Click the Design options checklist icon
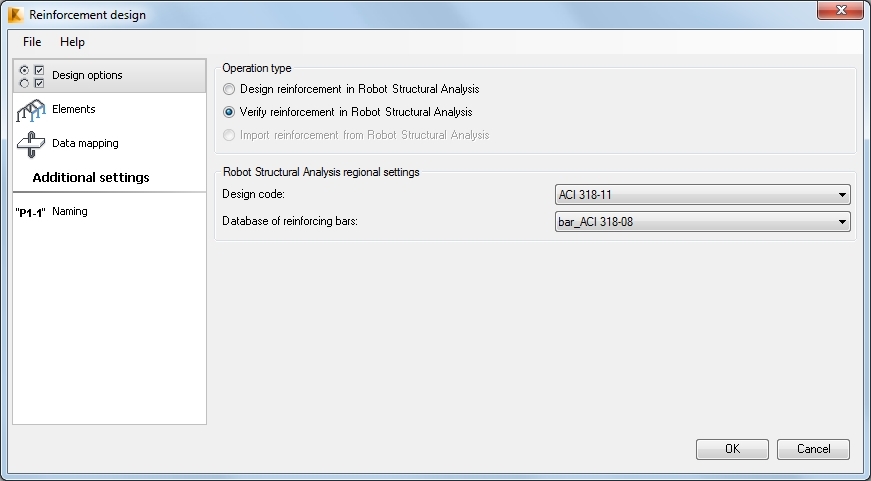Image resolution: width=871 pixels, height=481 pixels. [x=31, y=76]
